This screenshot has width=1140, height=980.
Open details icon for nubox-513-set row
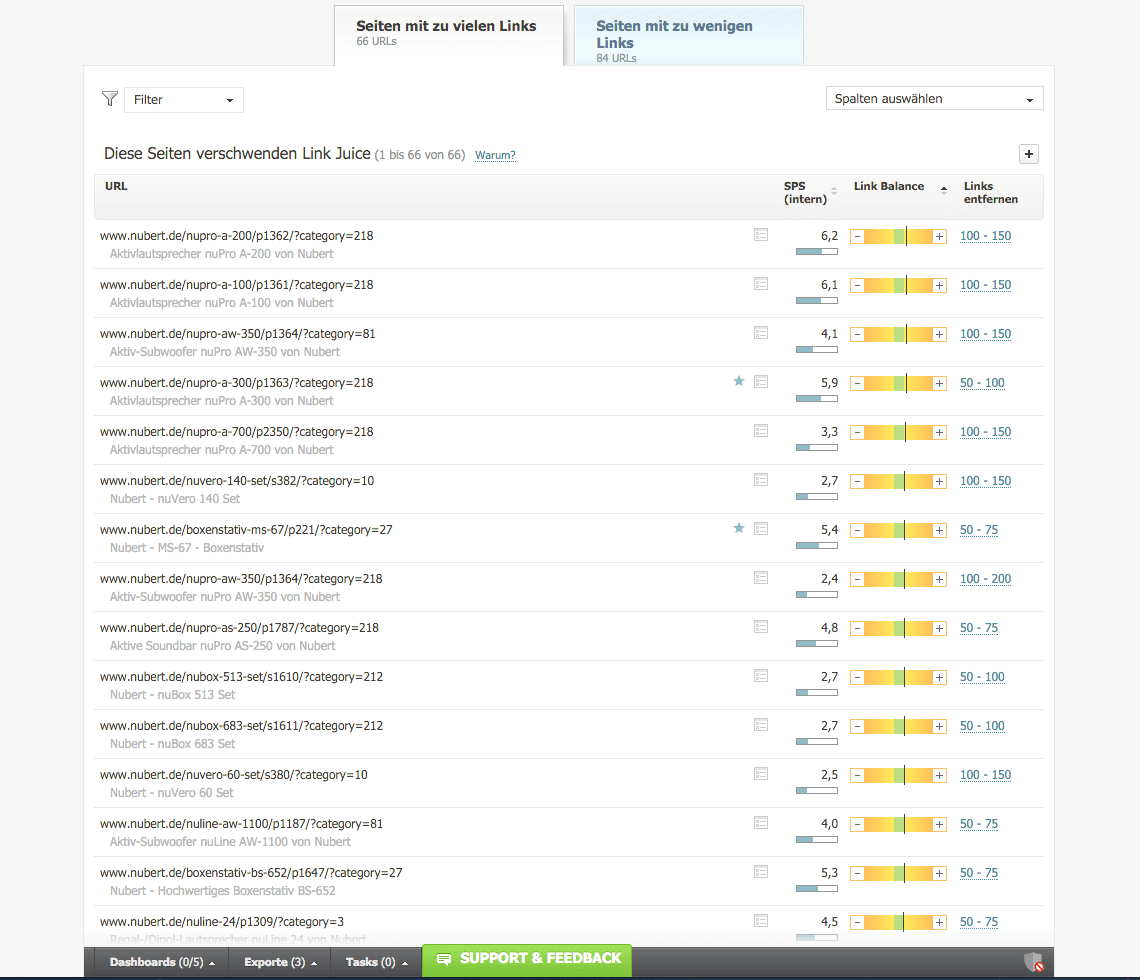point(760,676)
